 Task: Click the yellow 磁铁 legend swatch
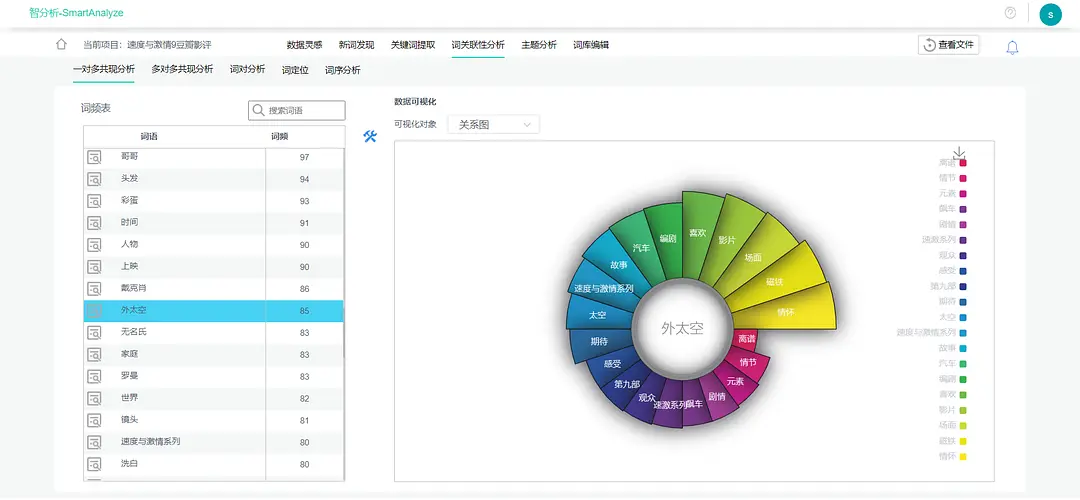tap(964, 441)
